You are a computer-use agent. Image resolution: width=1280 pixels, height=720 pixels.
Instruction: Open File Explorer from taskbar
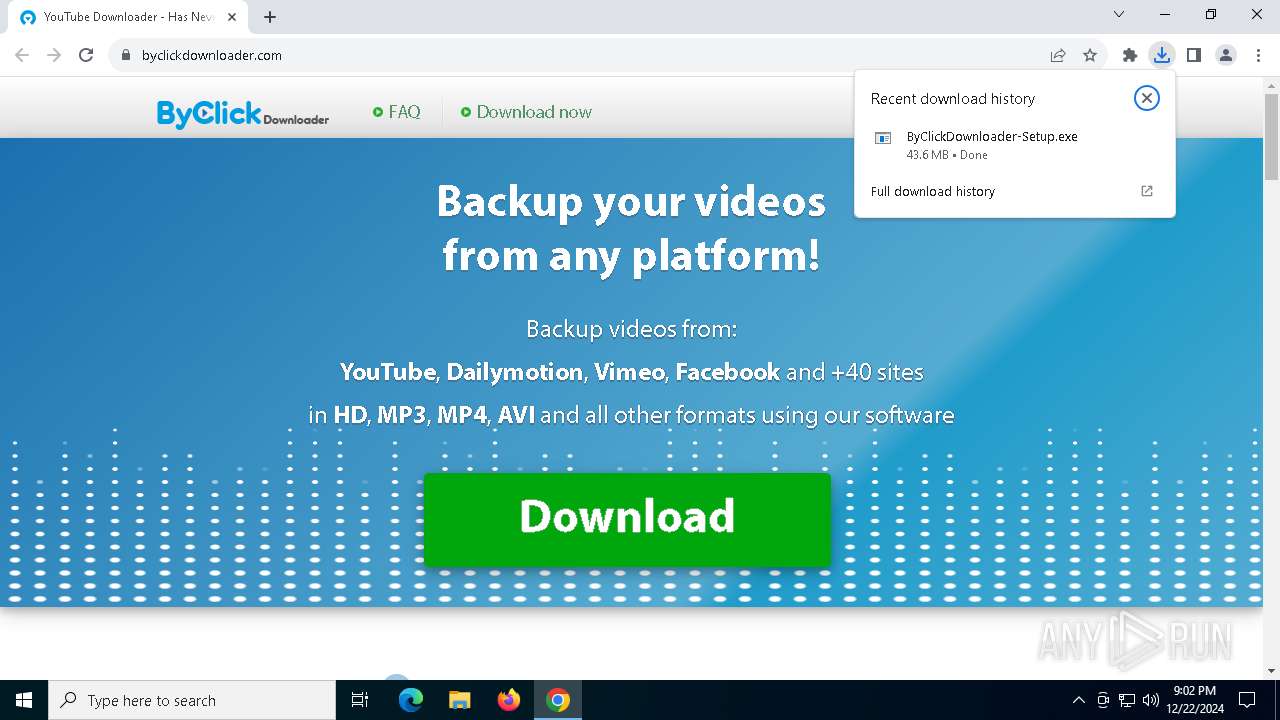[459, 700]
